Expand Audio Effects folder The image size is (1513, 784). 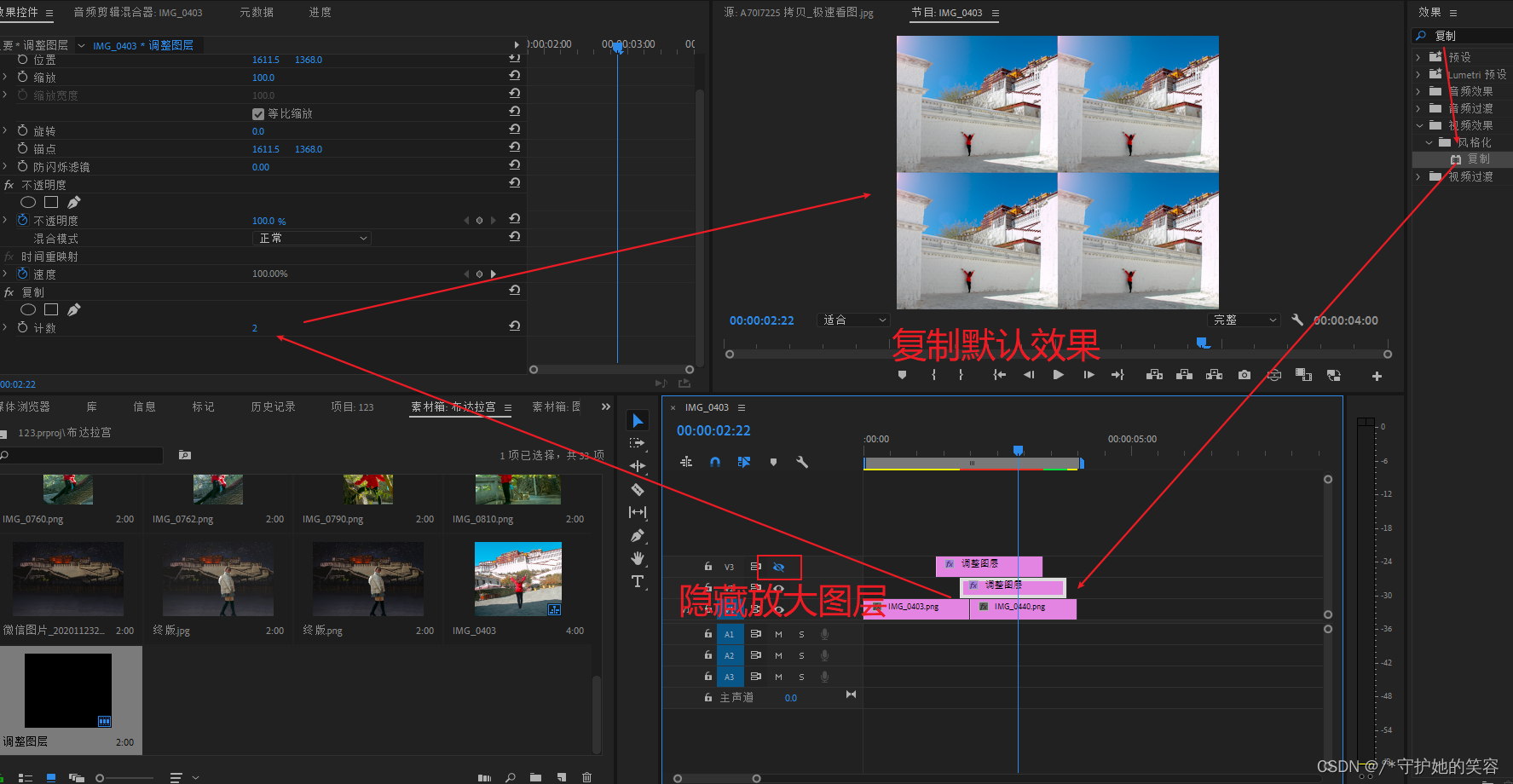click(1418, 91)
